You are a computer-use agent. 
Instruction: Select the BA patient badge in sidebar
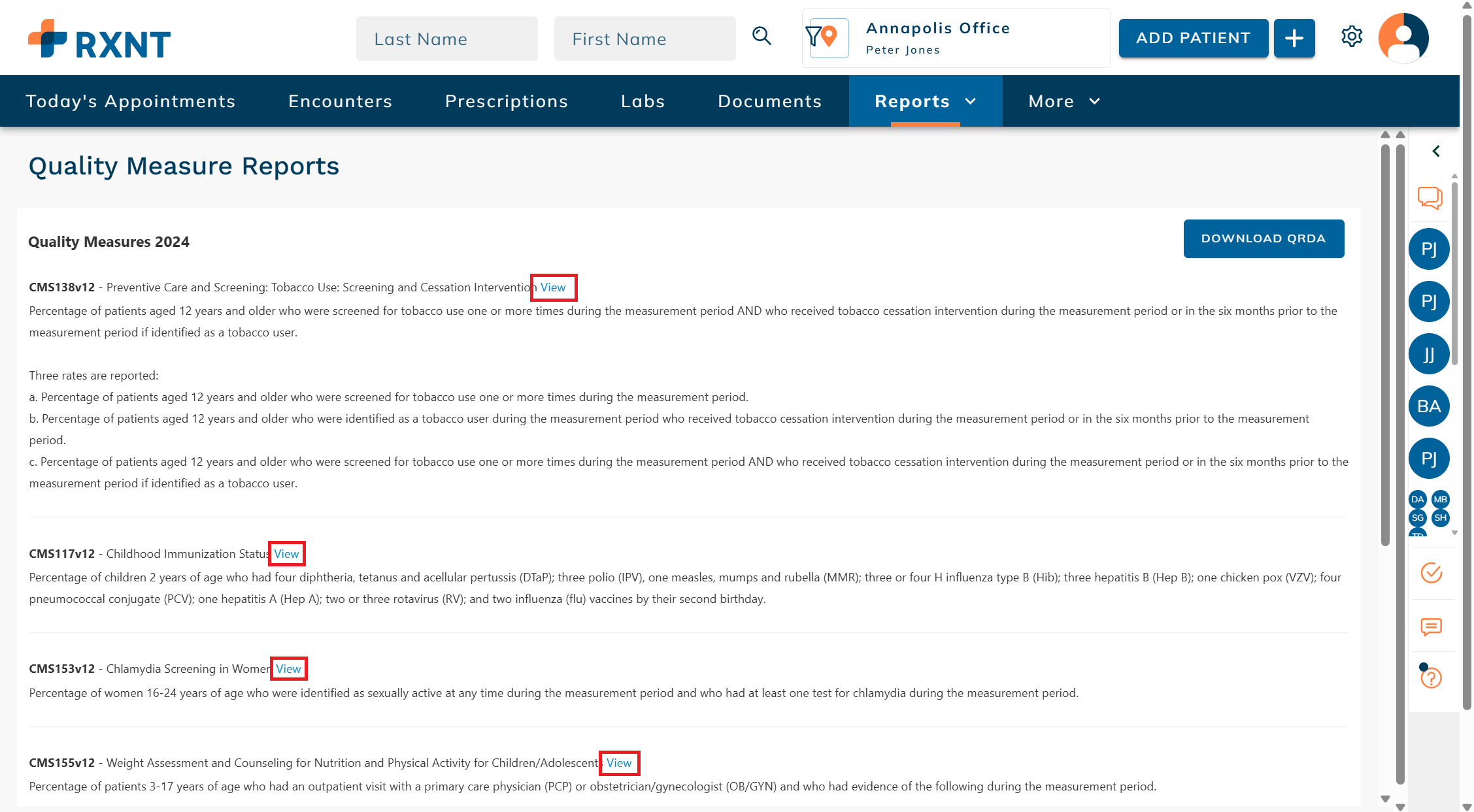[1429, 406]
